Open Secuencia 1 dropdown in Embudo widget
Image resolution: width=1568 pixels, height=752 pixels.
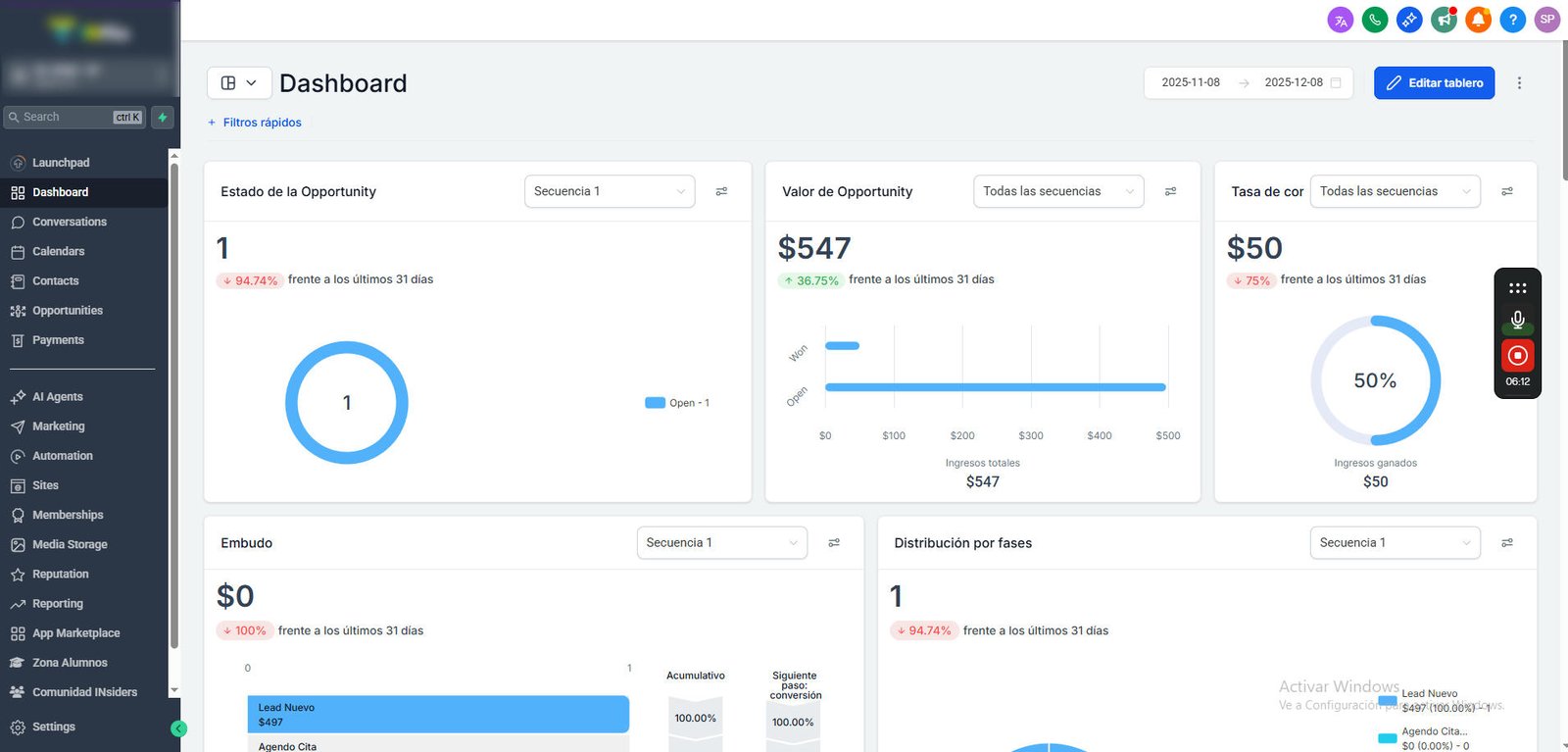click(x=722, y=543)
